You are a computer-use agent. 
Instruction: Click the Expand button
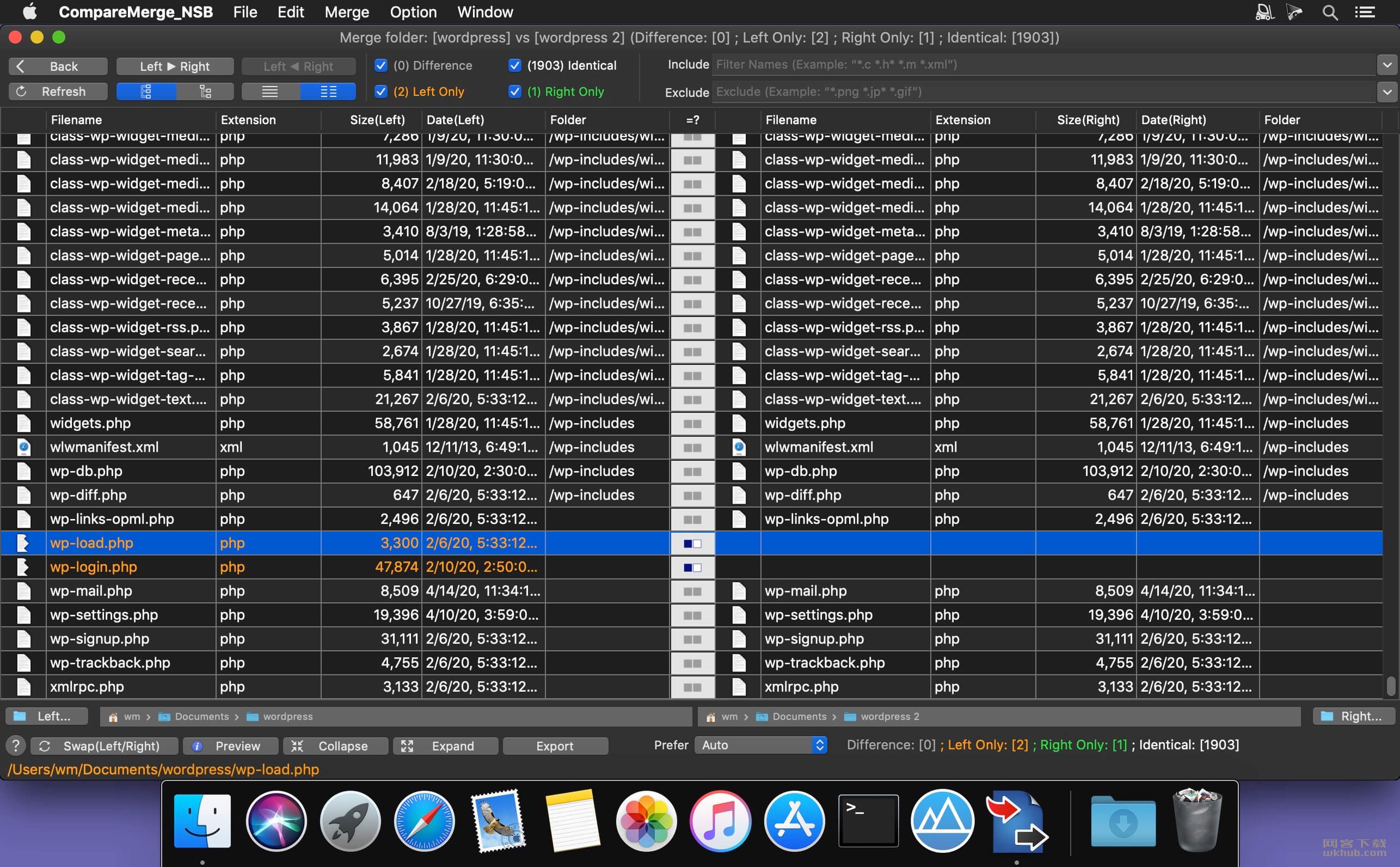click(x=445, y=746)
